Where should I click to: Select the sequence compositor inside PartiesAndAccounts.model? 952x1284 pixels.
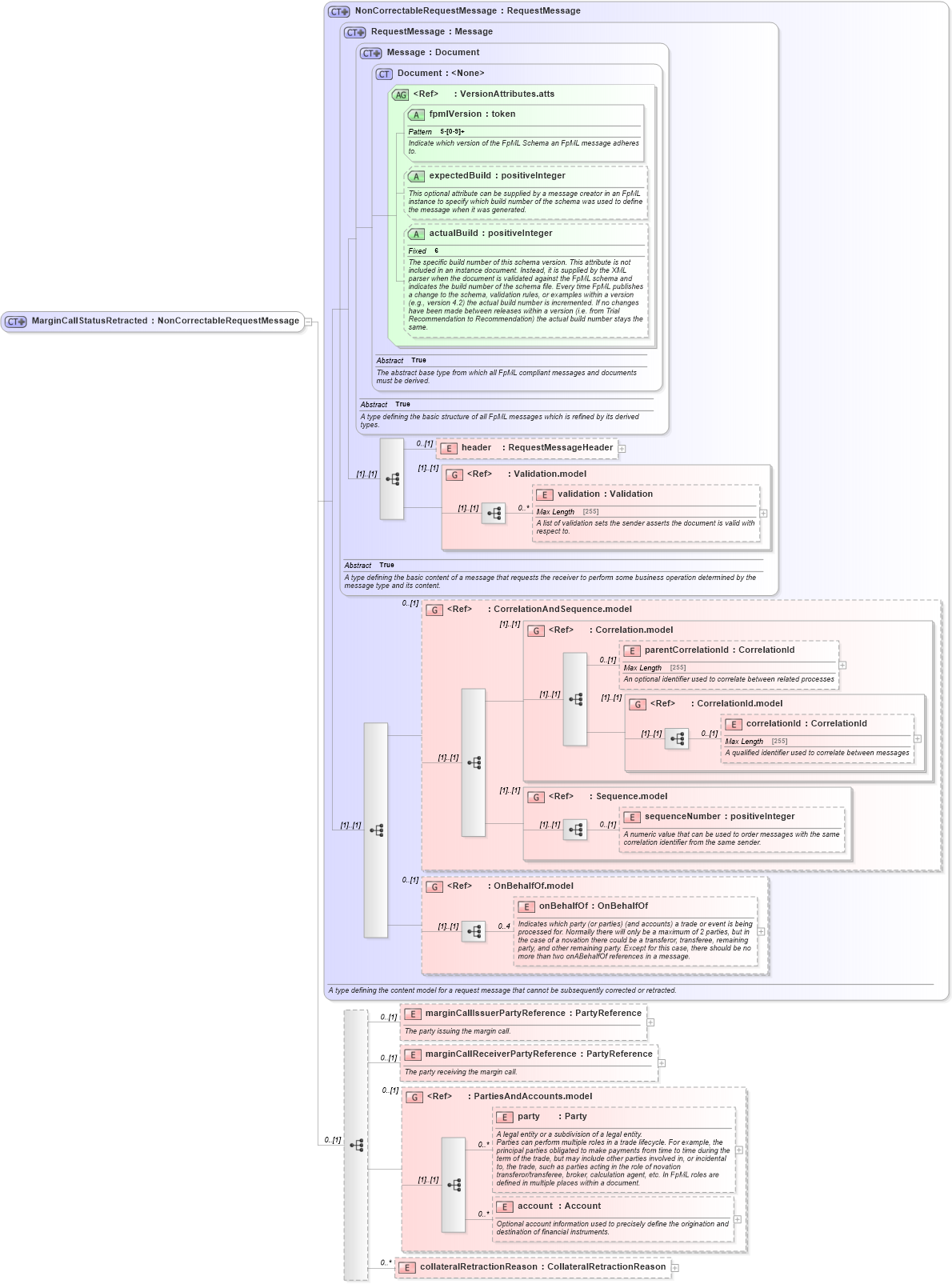(454, 1185)
